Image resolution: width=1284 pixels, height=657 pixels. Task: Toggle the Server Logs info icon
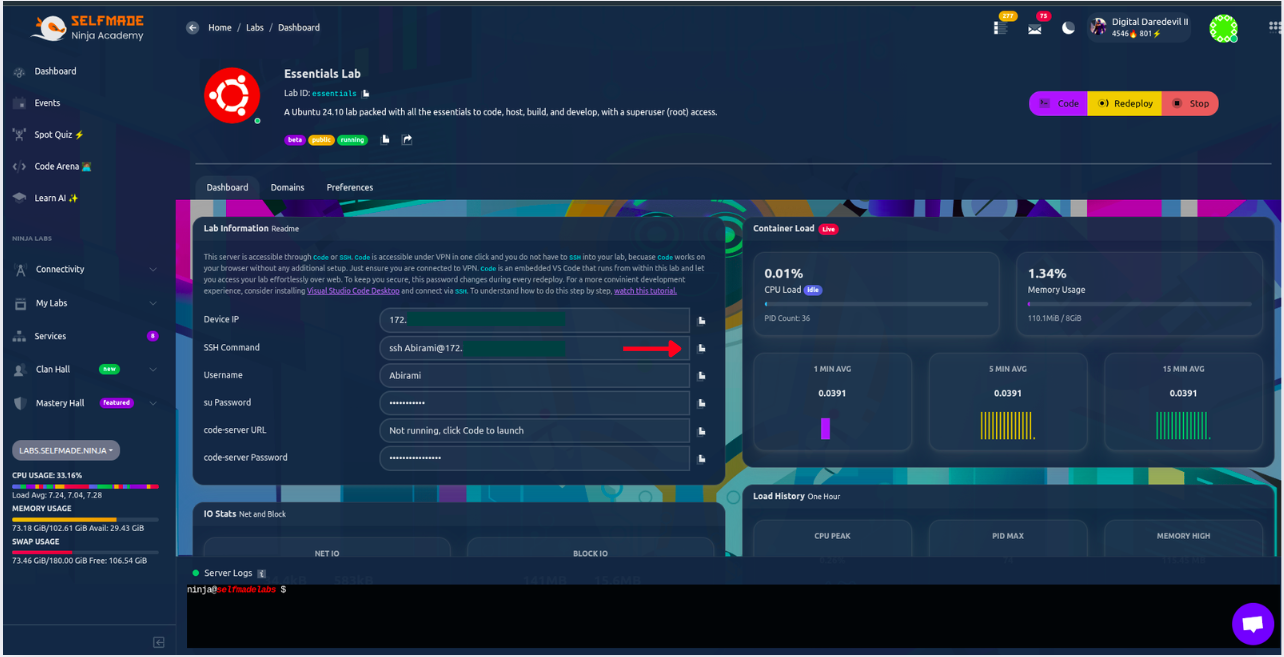(x=262, y=574)
